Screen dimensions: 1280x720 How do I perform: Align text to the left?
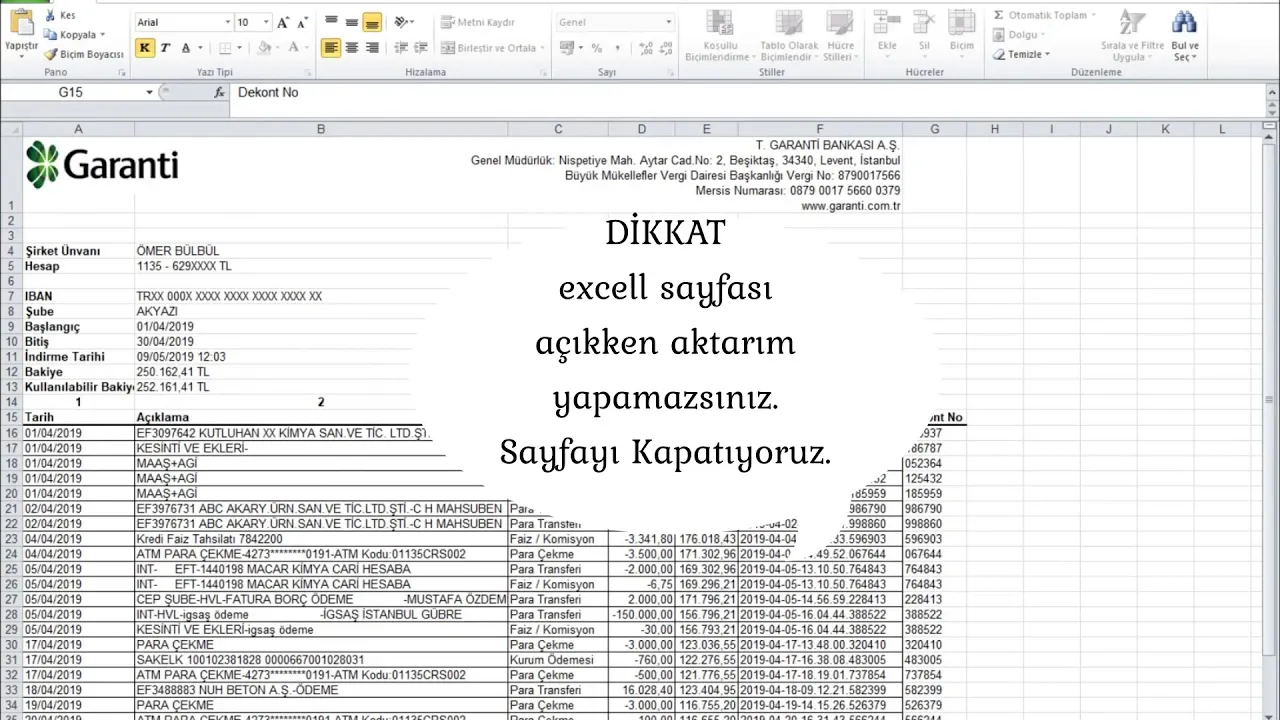point(331,47)
